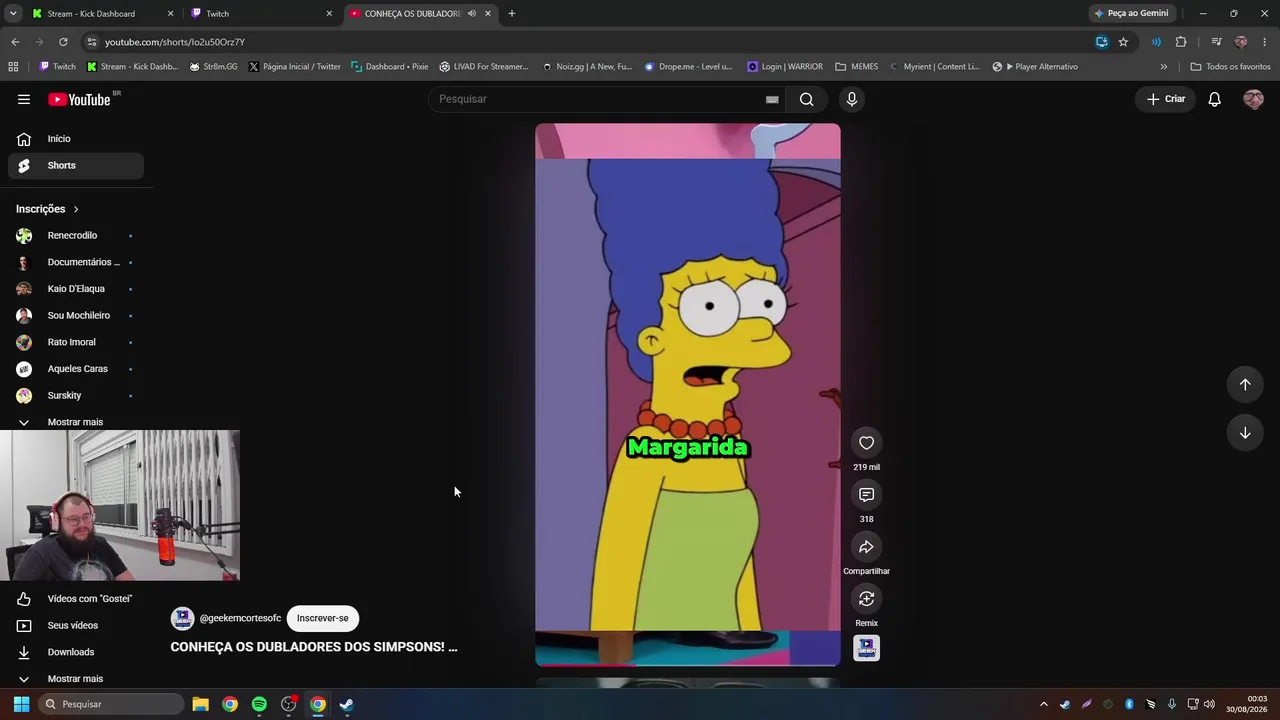Click the Peça ao Gemini button
The image size is (1280, 720).
1131,14
